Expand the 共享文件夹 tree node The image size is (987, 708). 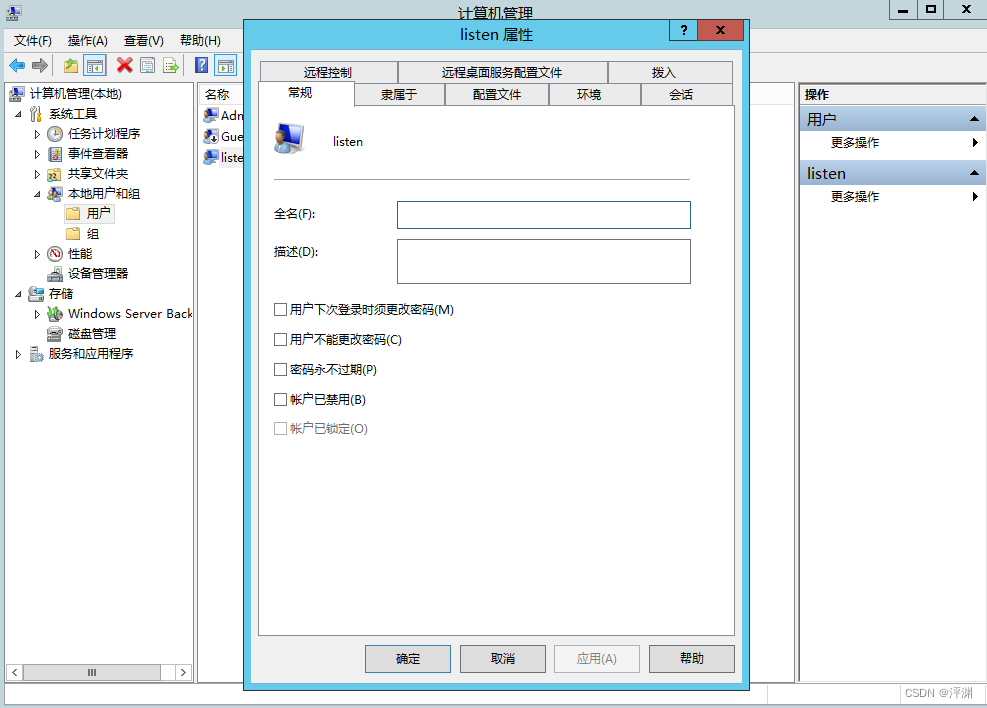click(37, 174)
